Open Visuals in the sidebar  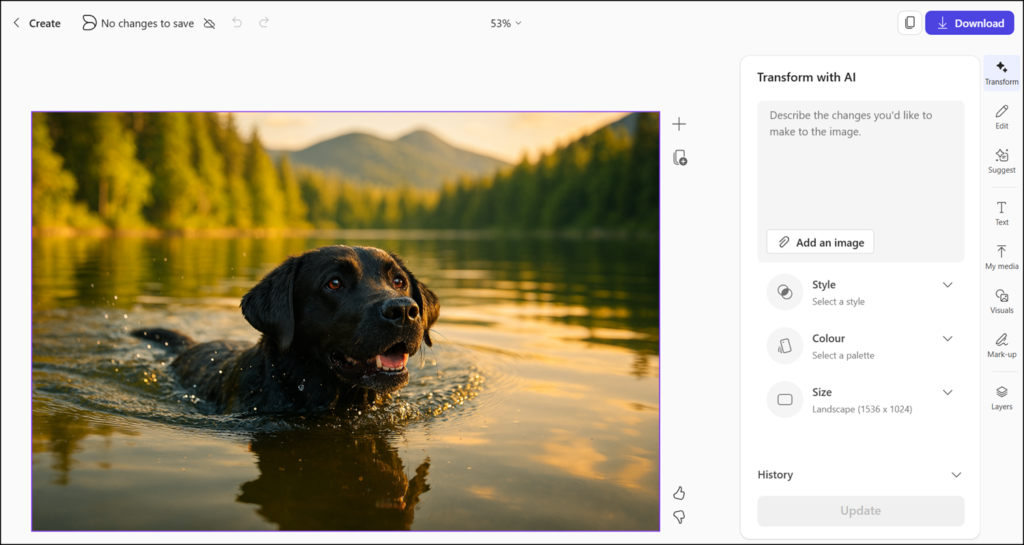click(1002, 302)
